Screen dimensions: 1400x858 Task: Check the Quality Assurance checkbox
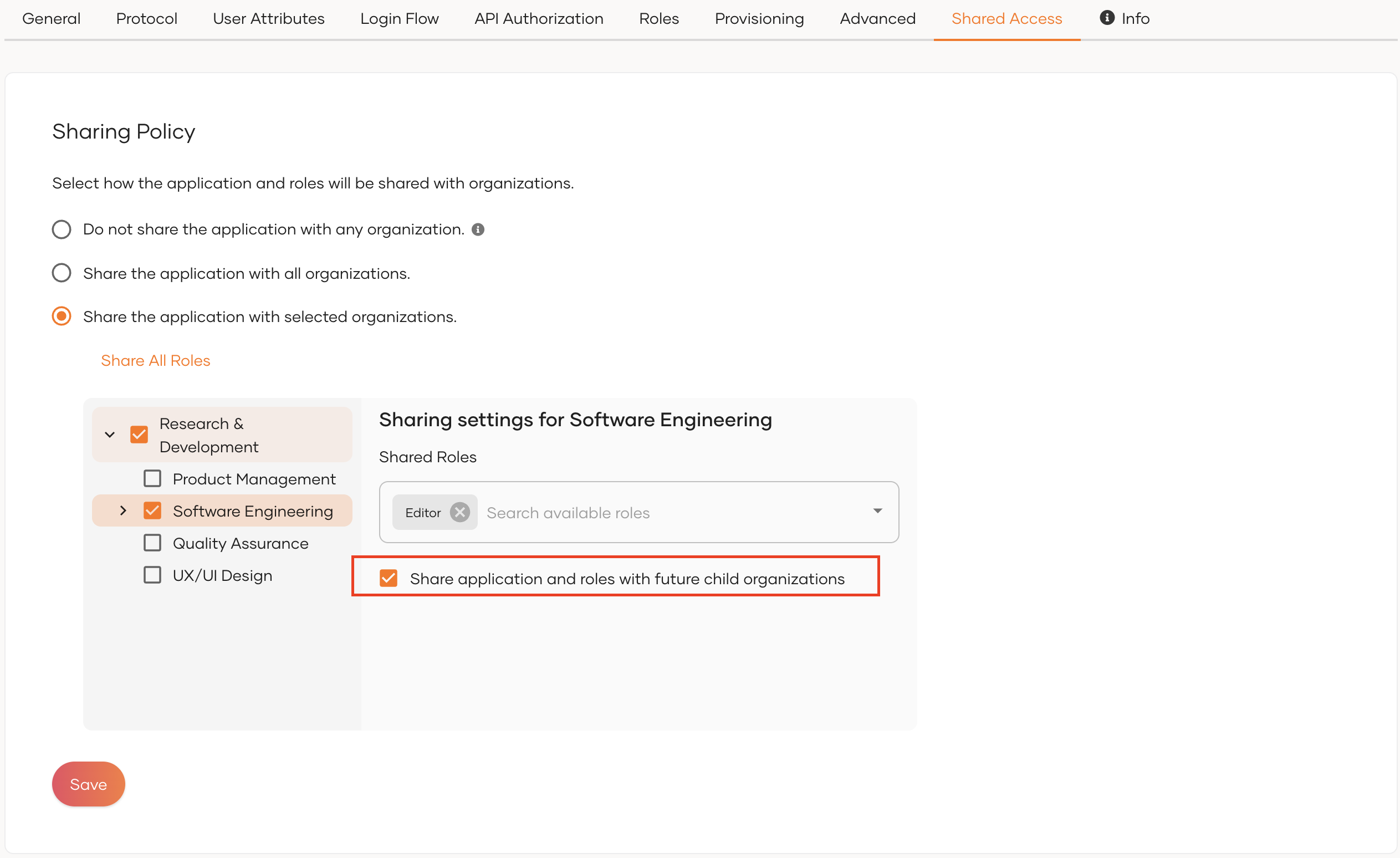pos(152,543)
